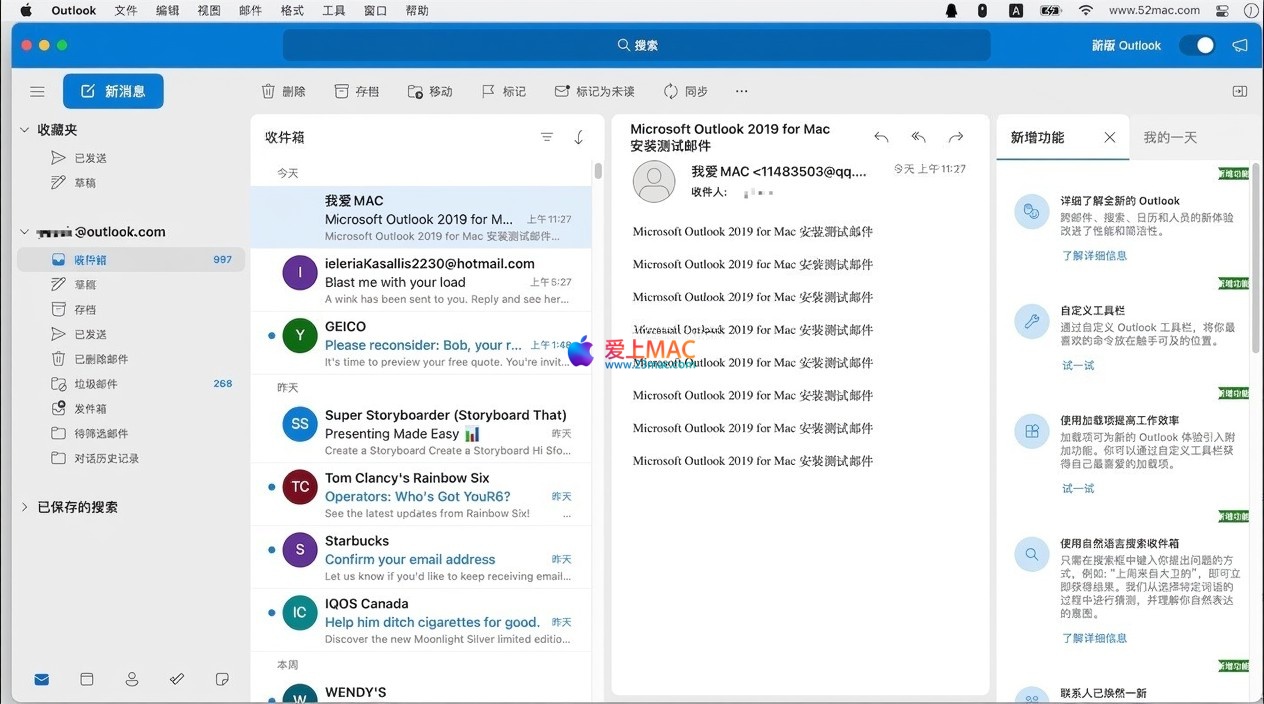Viewport: 1264px width, 704px height.
Task: Click the Delete (删除) trash icon
Action: pyautogui.click(x=268, y=91)
